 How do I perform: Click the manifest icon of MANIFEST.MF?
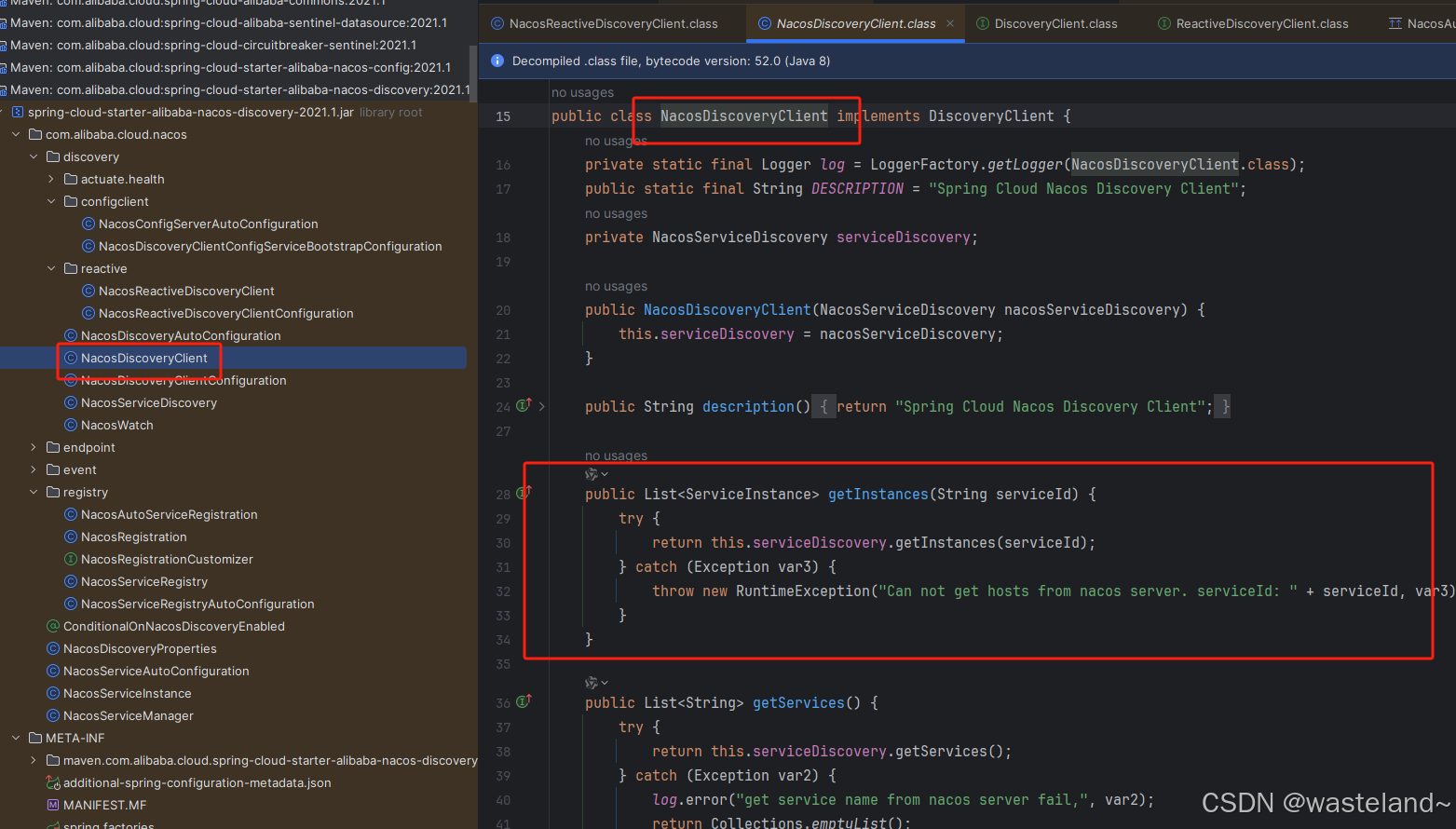point(53,805)
